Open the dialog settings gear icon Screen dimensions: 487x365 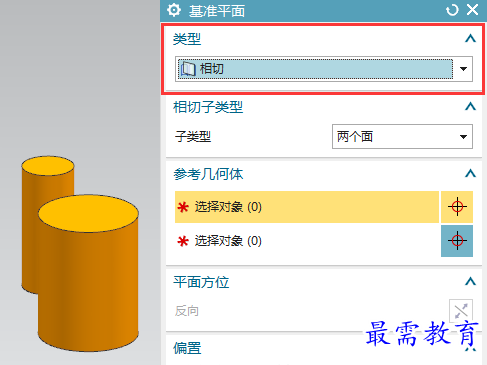pyautogui.click(x=174, y=10)
